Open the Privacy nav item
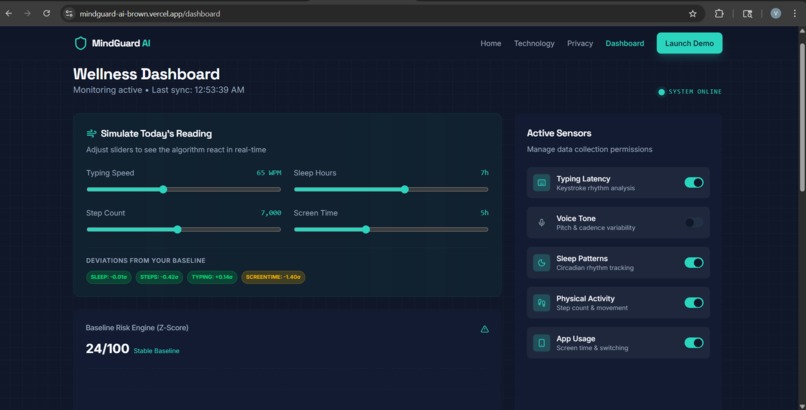This screenshot has width=806, height=410. [x=580, y=43]
